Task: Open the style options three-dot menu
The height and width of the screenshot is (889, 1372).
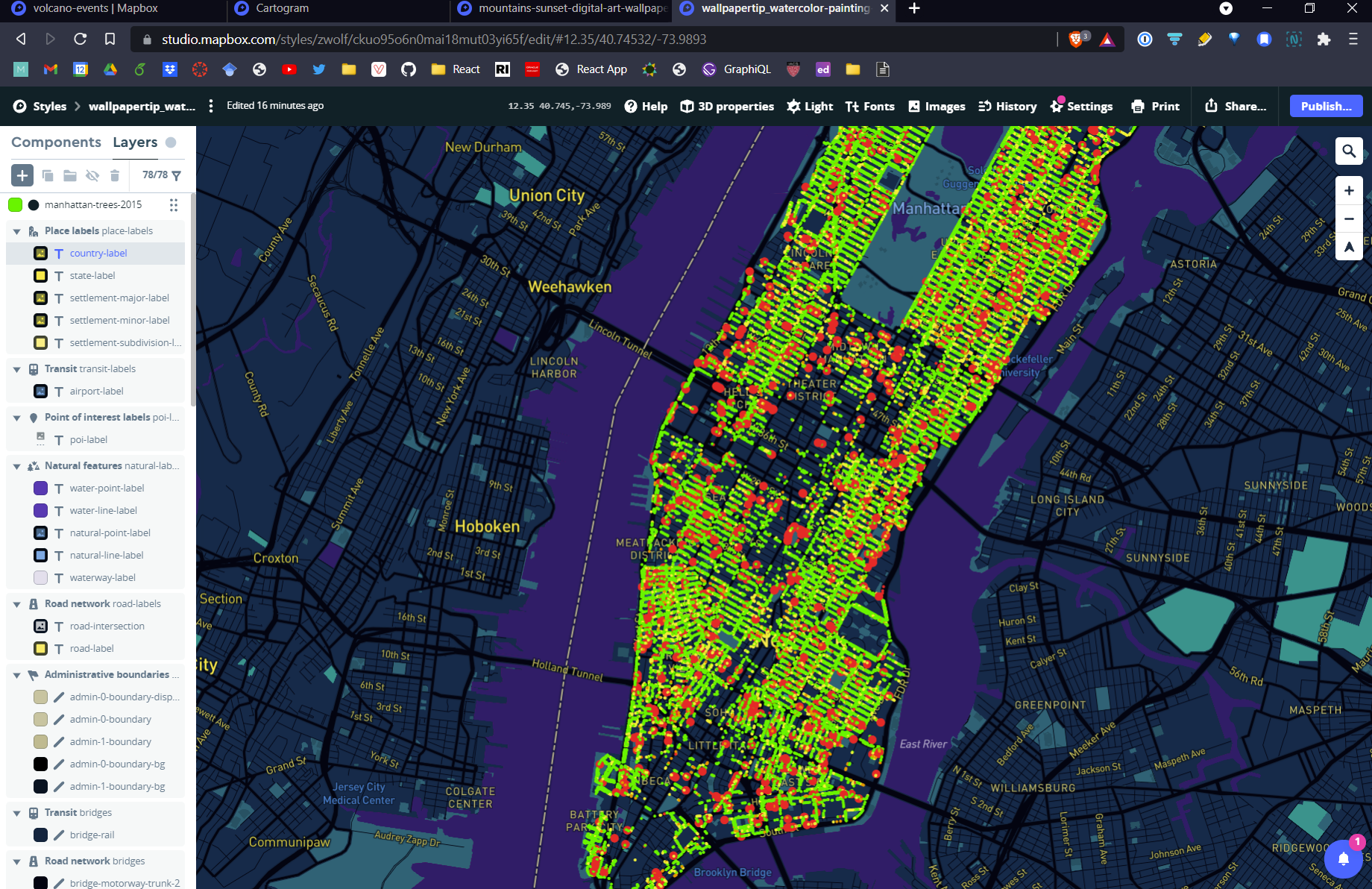Action: coord(211,106)
